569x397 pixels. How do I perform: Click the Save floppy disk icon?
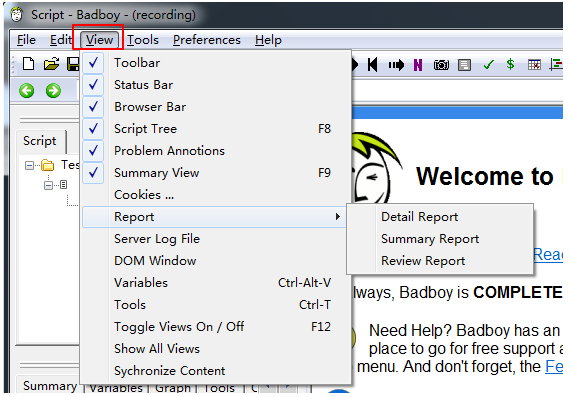pyautogui.click(x=73, y=64)
